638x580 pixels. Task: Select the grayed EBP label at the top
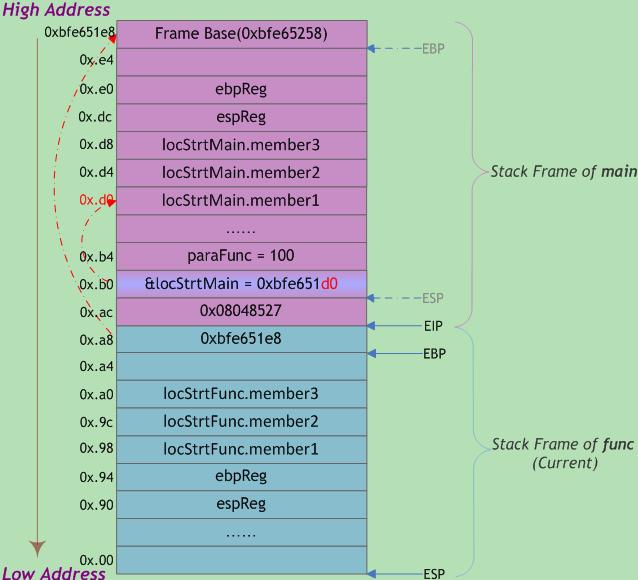point(433,48)
